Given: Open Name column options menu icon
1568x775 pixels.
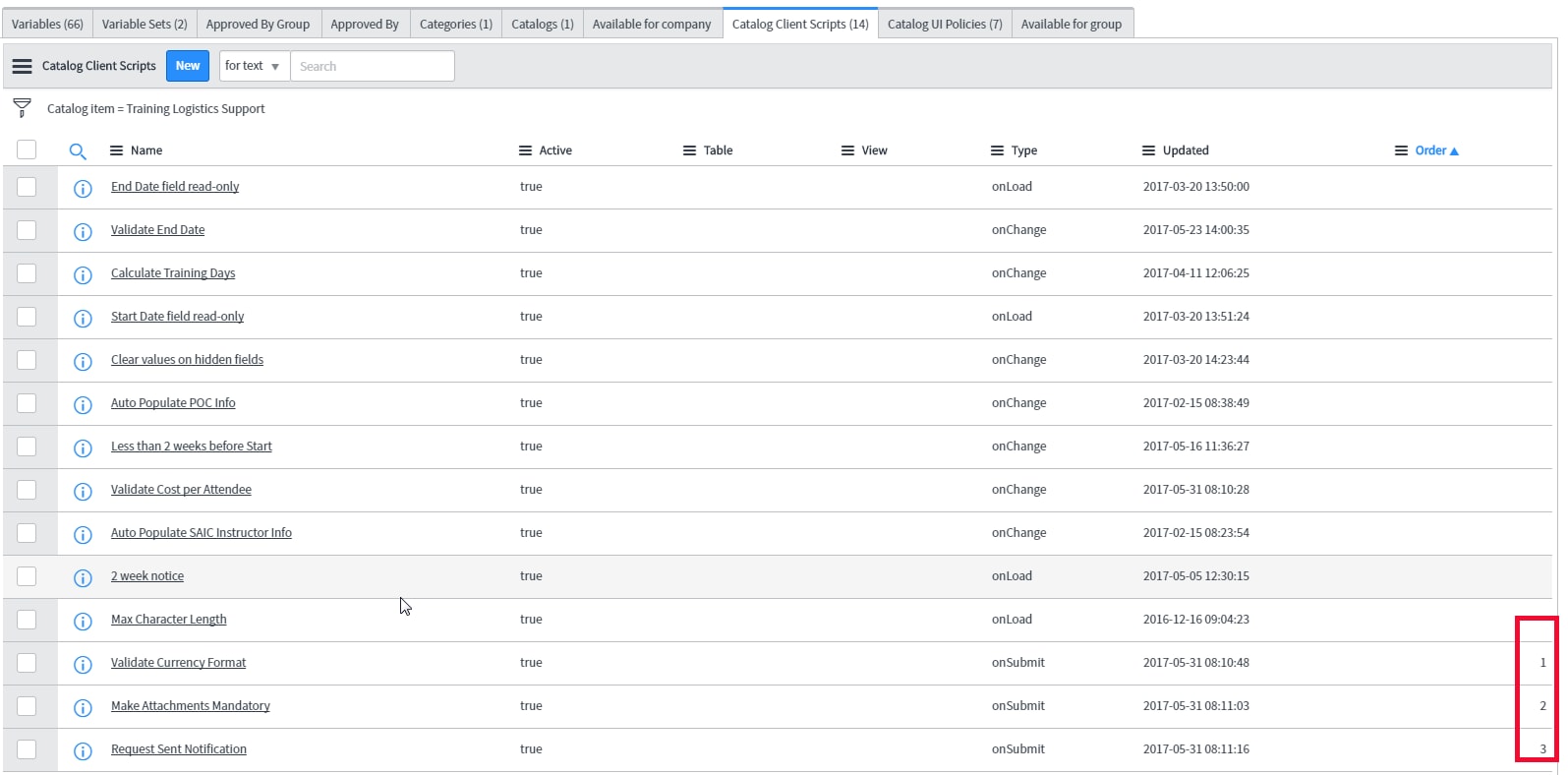Looking at the screenshot, I should tap(116, 150).
